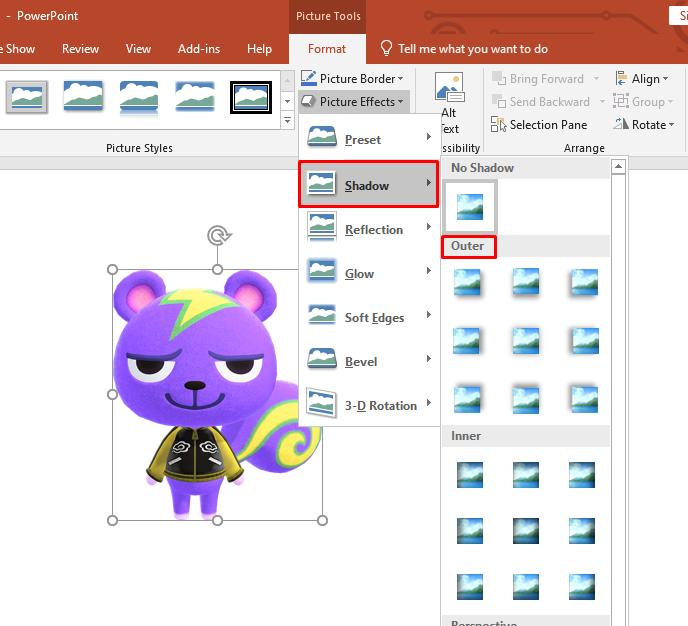Switch to the Format tab
Viewport: 688px width, 626px height.
coord(327,48)
